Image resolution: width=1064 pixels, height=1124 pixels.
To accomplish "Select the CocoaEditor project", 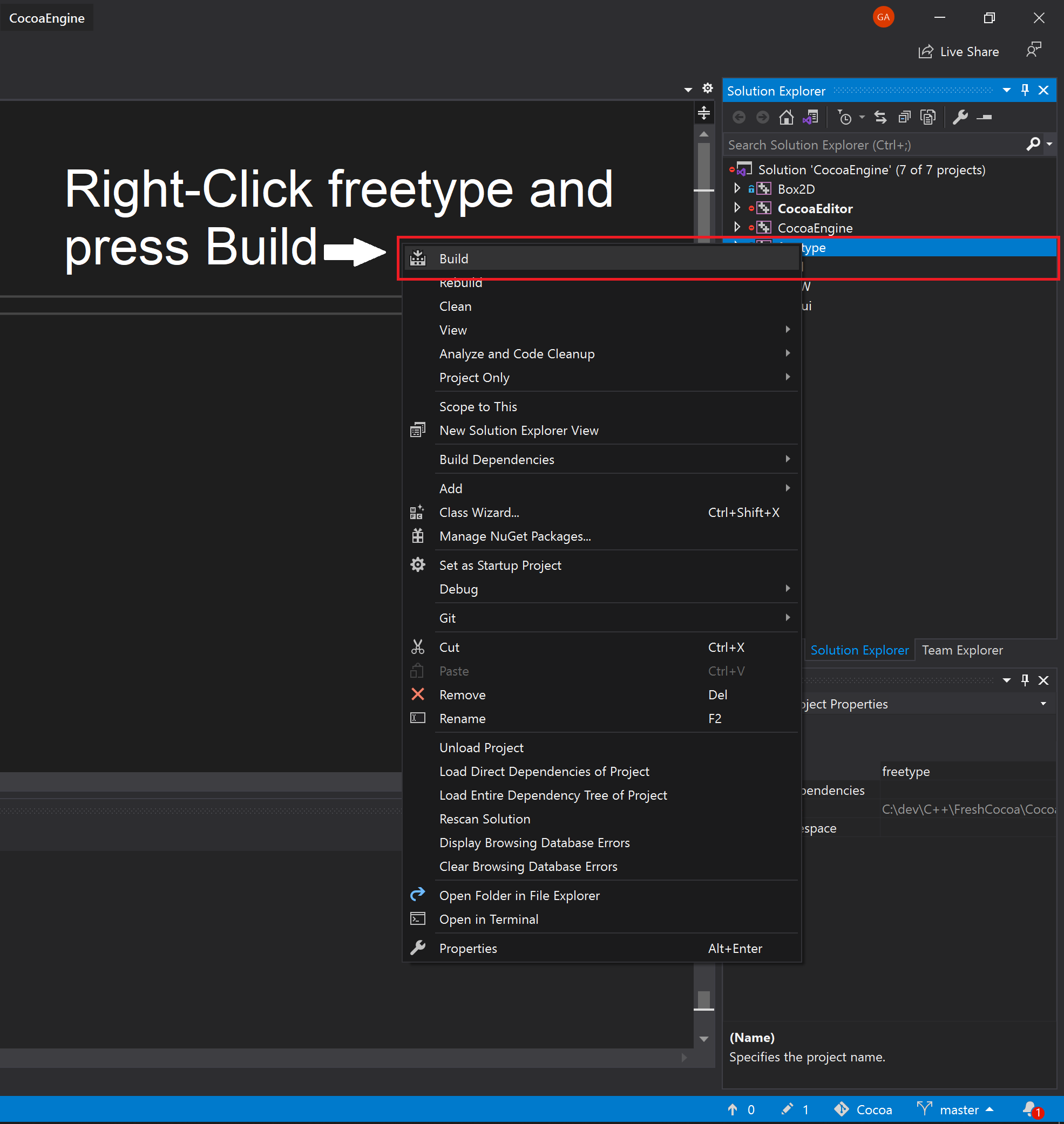I will point(815,209).
